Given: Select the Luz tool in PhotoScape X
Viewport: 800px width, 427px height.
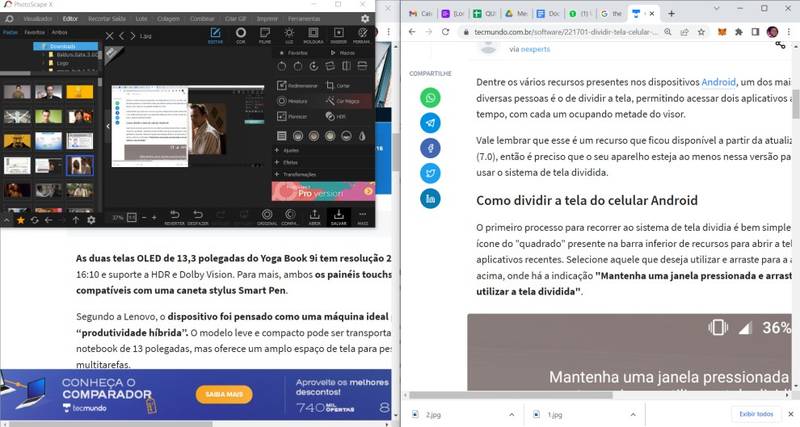Looking at the screenshot, I should pyautogui.click(x=289, y=36).
